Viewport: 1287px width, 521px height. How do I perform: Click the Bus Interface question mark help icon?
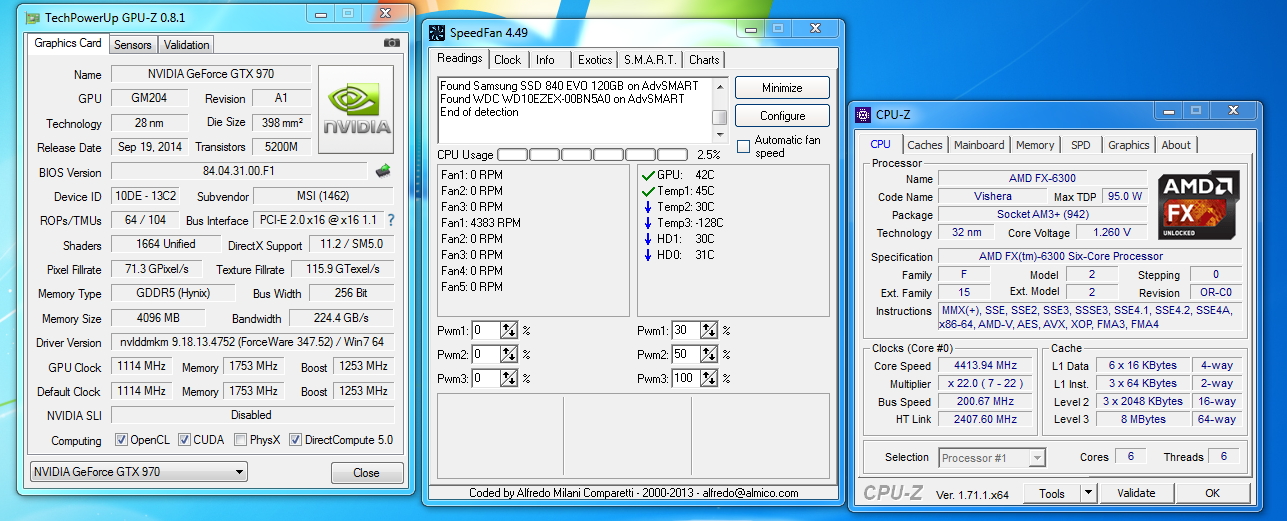point(390,220)
